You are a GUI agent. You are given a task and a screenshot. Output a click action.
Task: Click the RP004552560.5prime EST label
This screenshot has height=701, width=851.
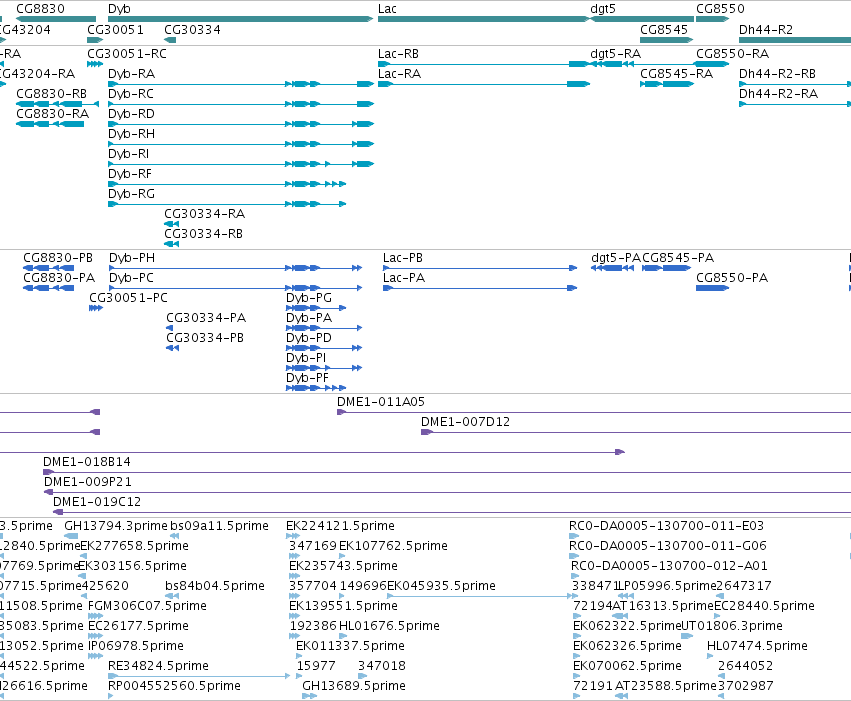click(x=174, y=686)
